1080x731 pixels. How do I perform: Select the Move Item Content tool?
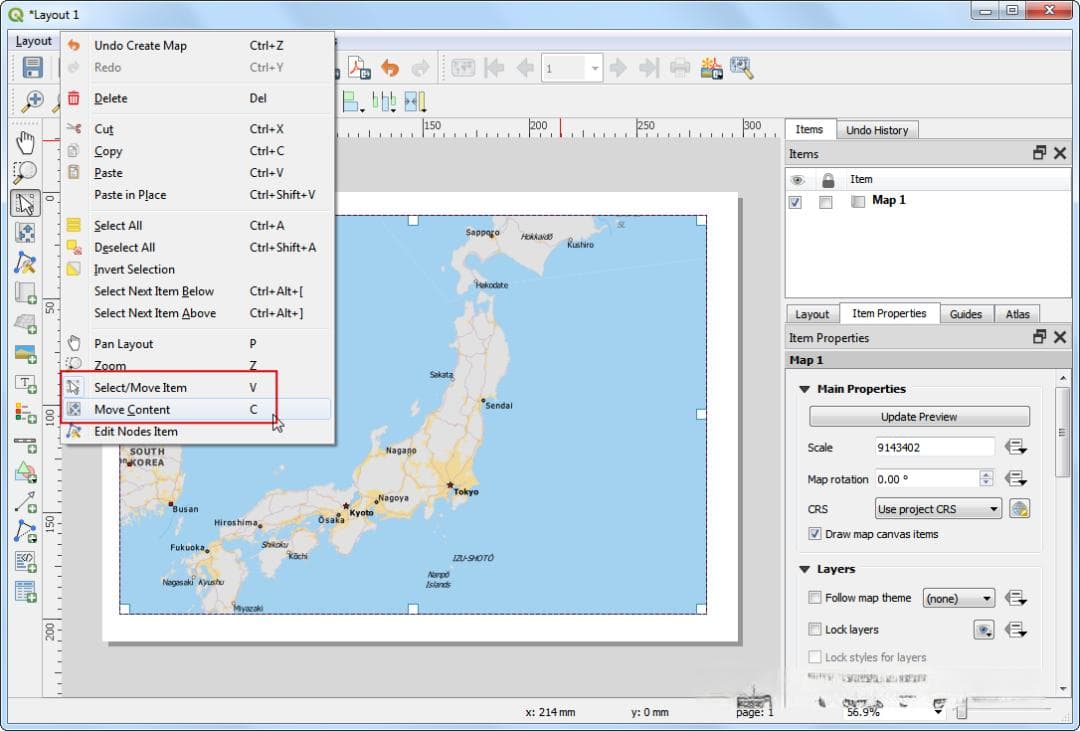click(x=25, y=233)
